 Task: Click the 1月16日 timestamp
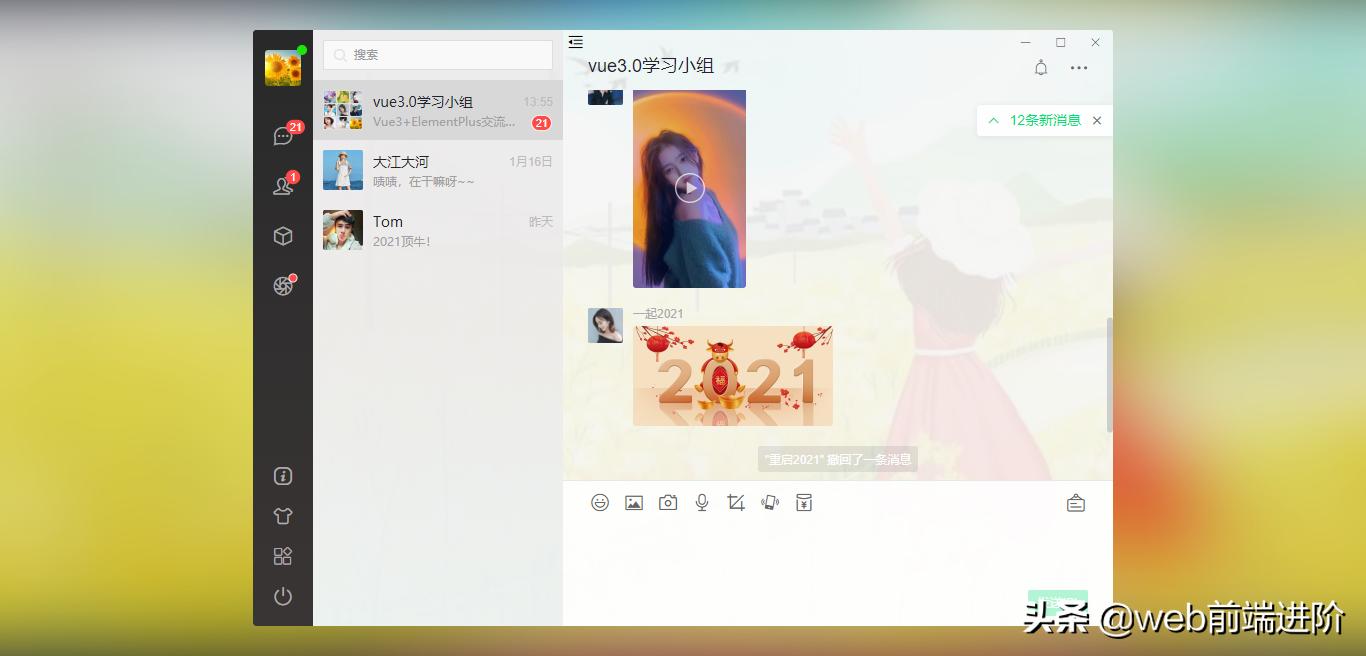point(531,161)
